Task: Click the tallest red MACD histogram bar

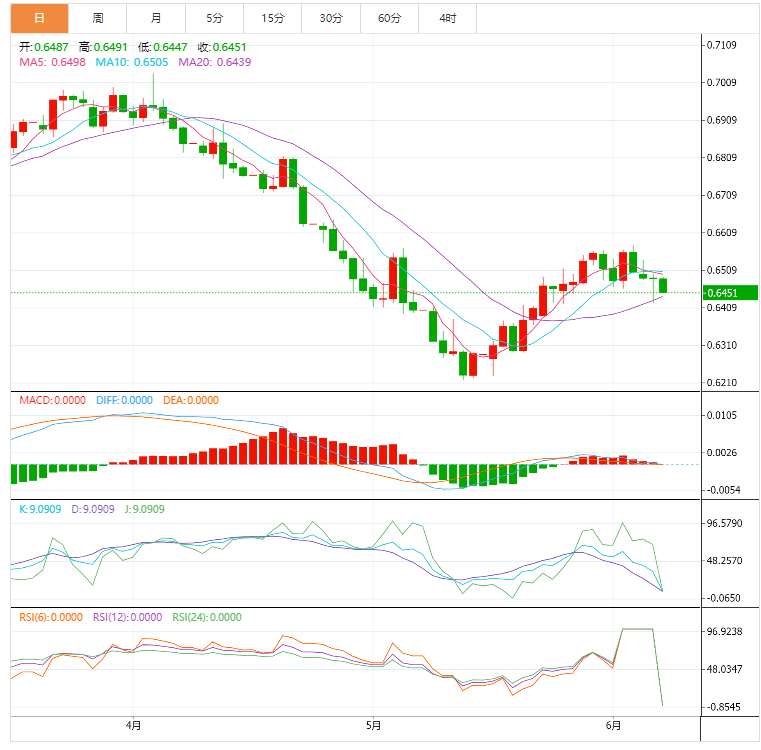Action: [x=283, y=446]
